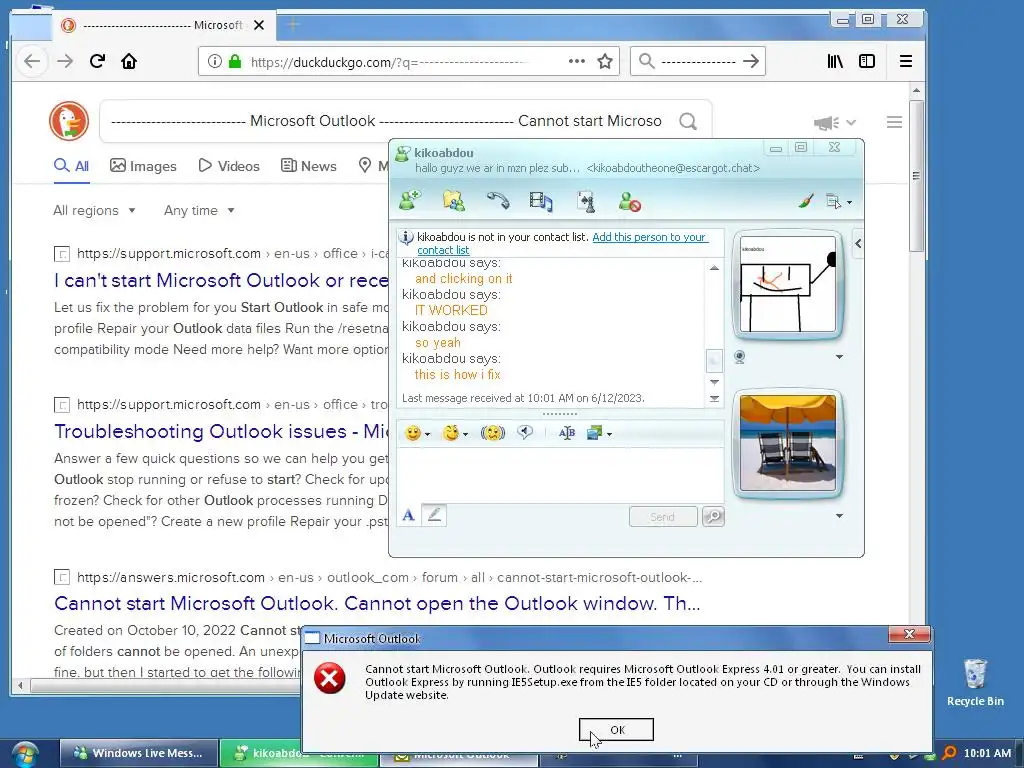
Task: Click the voice clip icon in Messenger
Action: 525,432
